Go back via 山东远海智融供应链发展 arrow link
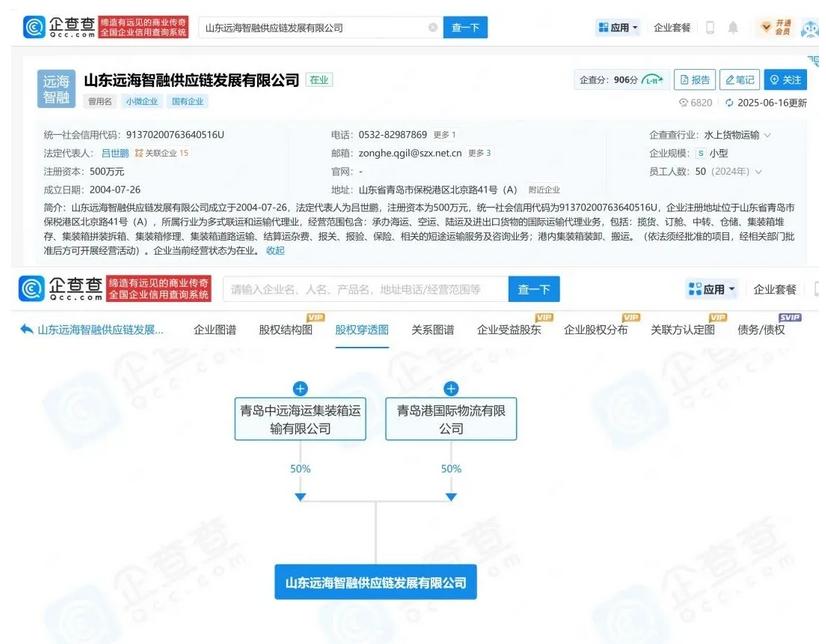The width and height of the screenshot is (826, 644). pos(92,330)
